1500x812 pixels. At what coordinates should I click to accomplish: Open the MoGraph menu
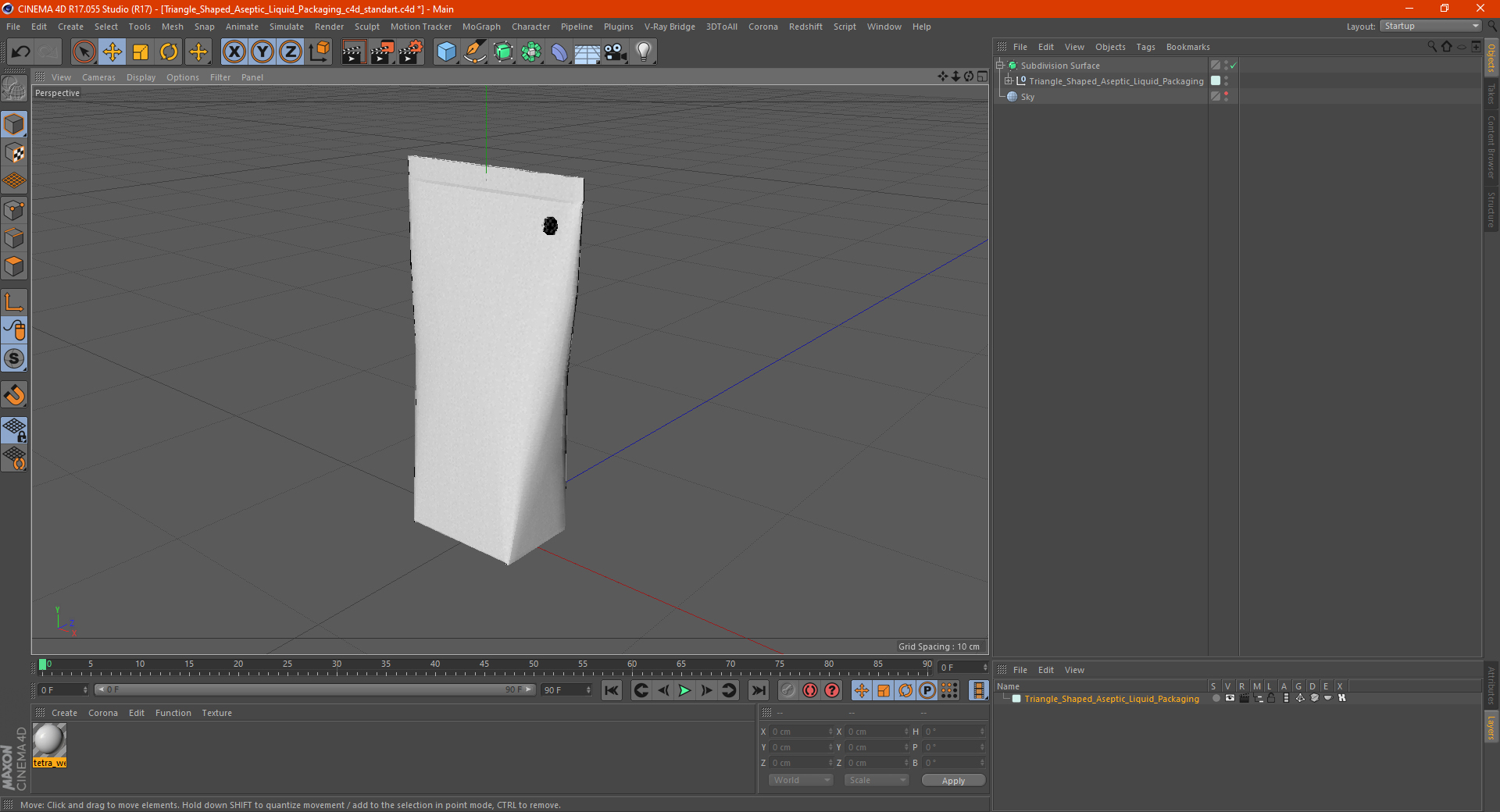pos(481,27)
